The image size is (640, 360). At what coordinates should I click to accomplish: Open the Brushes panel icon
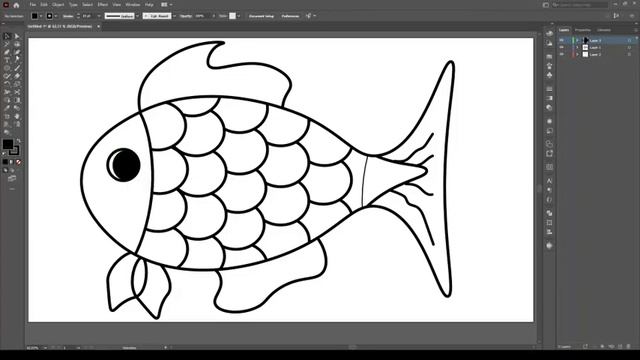point(549,65)
